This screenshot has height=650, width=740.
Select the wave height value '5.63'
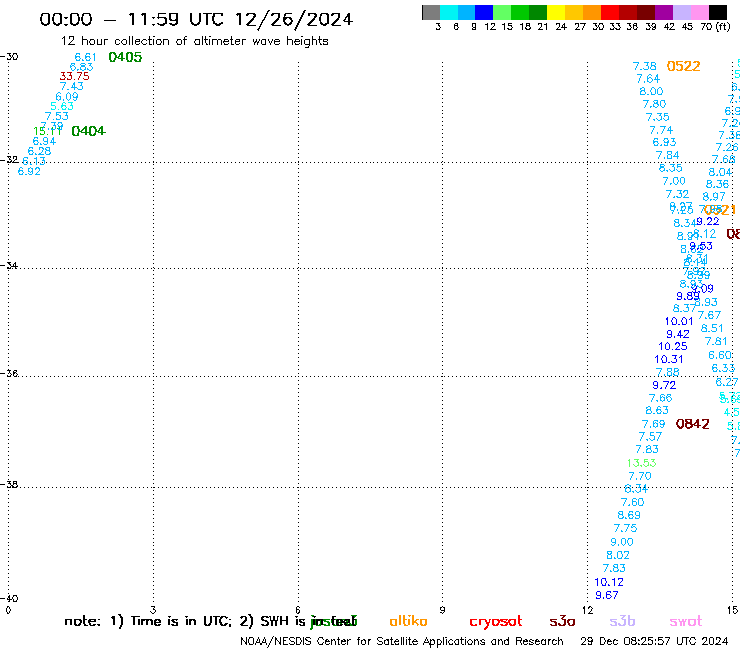coord(62,106)
